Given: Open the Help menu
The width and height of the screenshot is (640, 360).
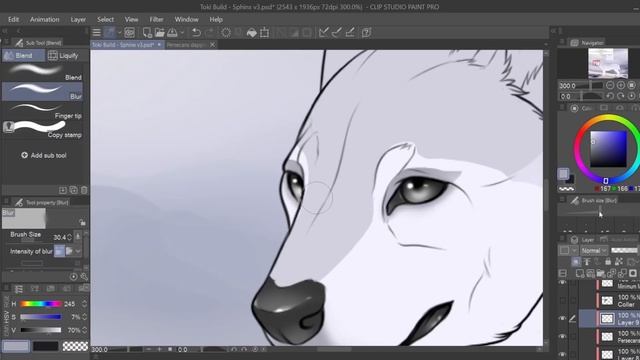Looking at the screenshot, I should 216,19.
